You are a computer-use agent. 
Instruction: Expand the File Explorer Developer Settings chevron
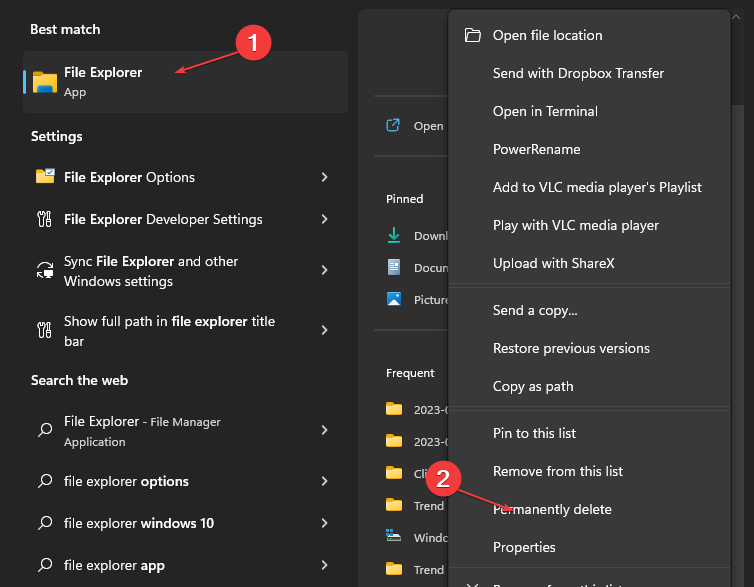tap(324, 219)
